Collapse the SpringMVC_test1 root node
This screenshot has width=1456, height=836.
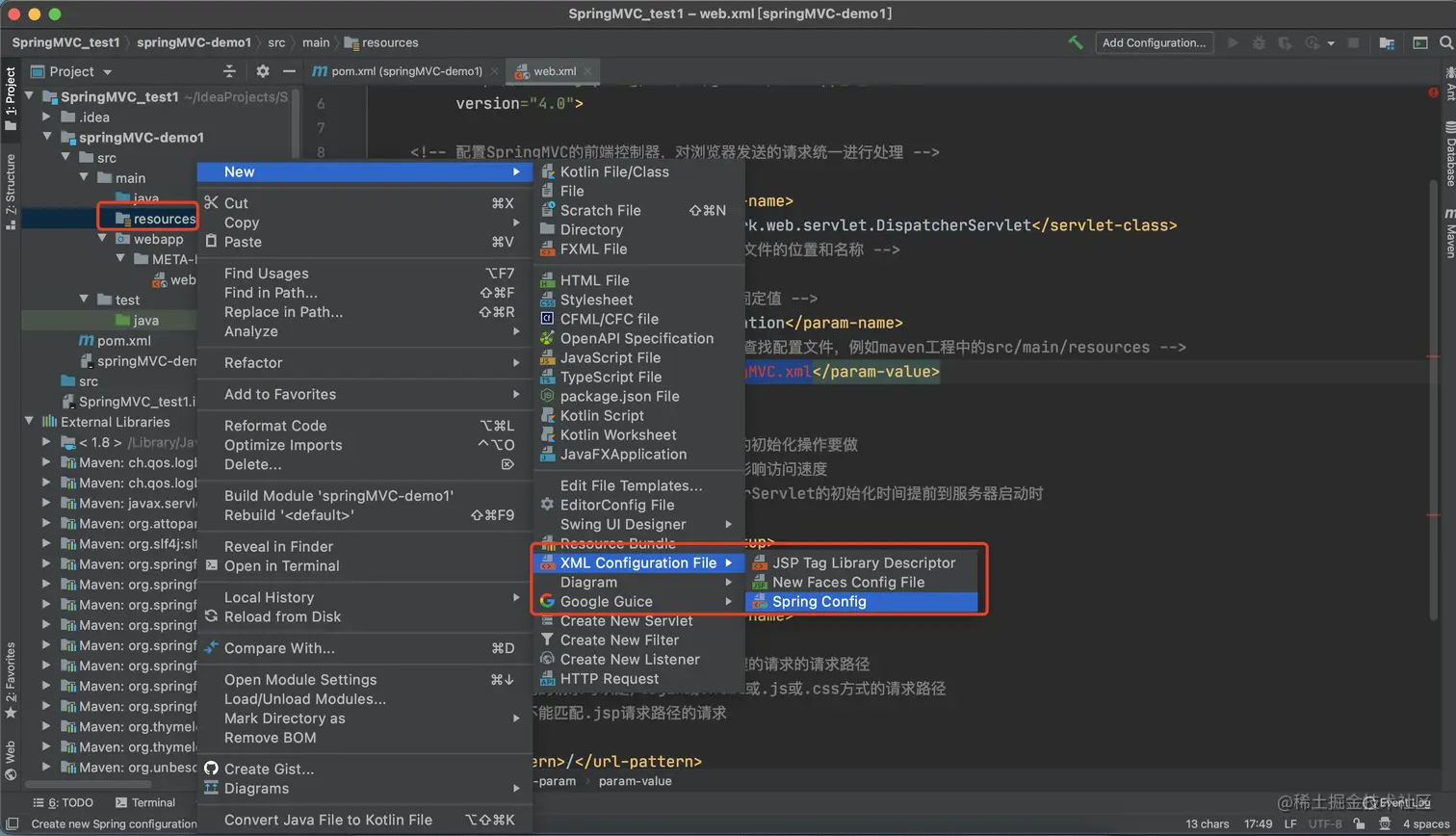tap(28, 96)
